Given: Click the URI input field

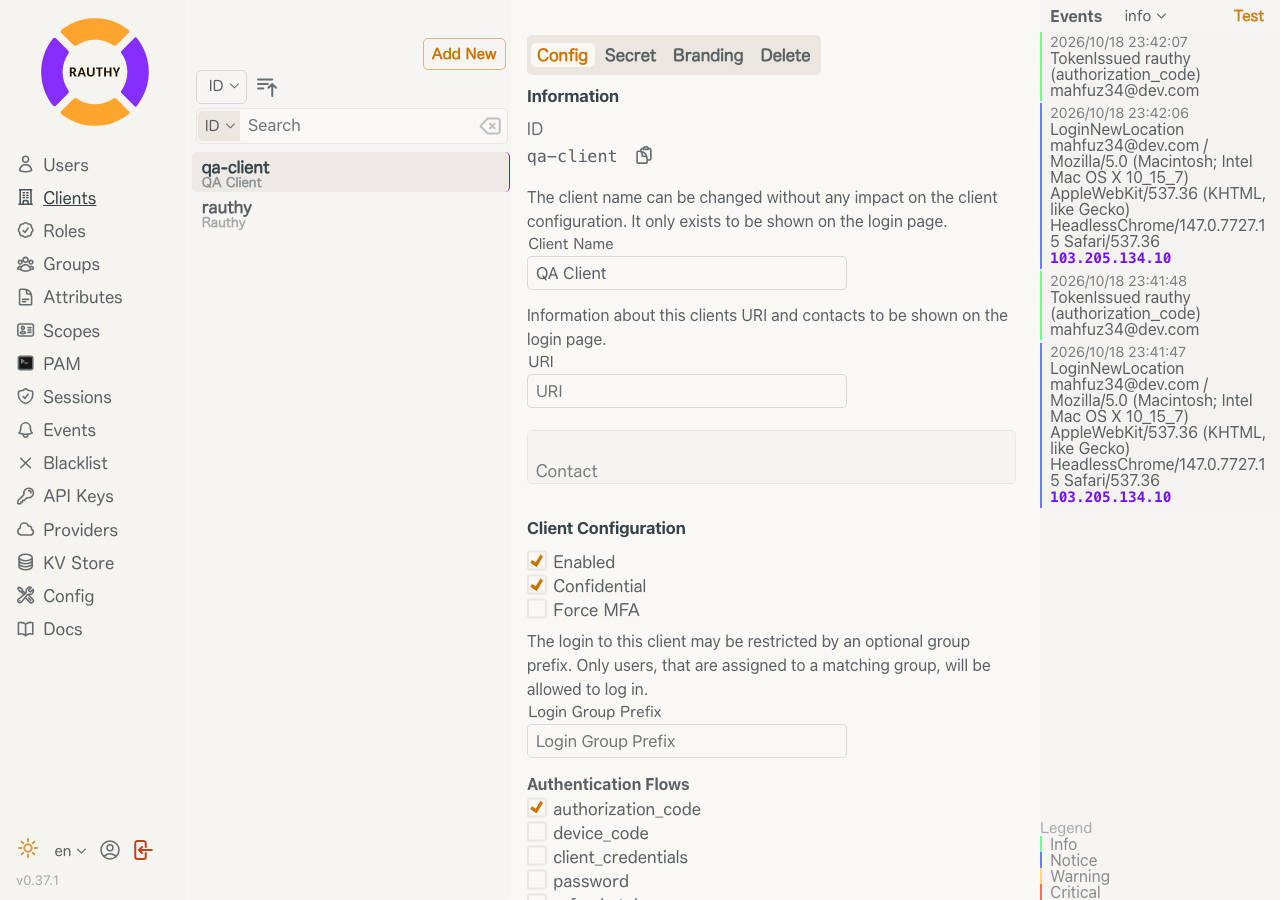Looking at the screenshot, I should 687,391.
